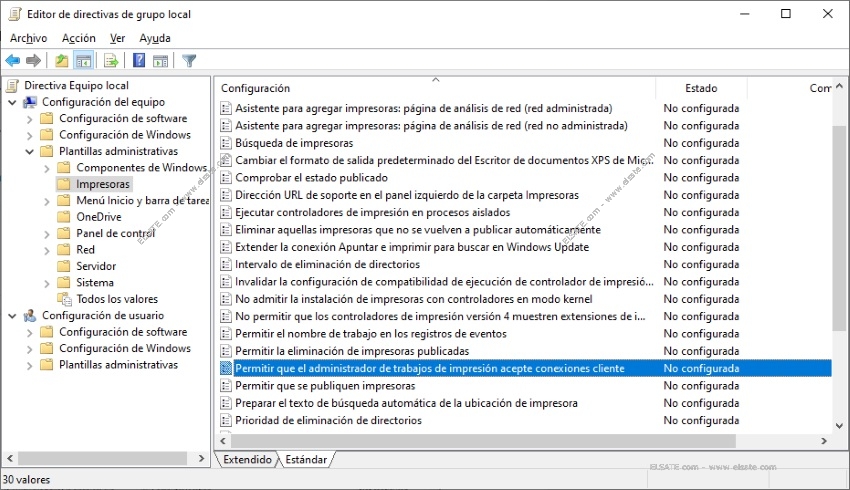Go up one level with folder icon
The image size is (850, 490).
coord(62,61)
